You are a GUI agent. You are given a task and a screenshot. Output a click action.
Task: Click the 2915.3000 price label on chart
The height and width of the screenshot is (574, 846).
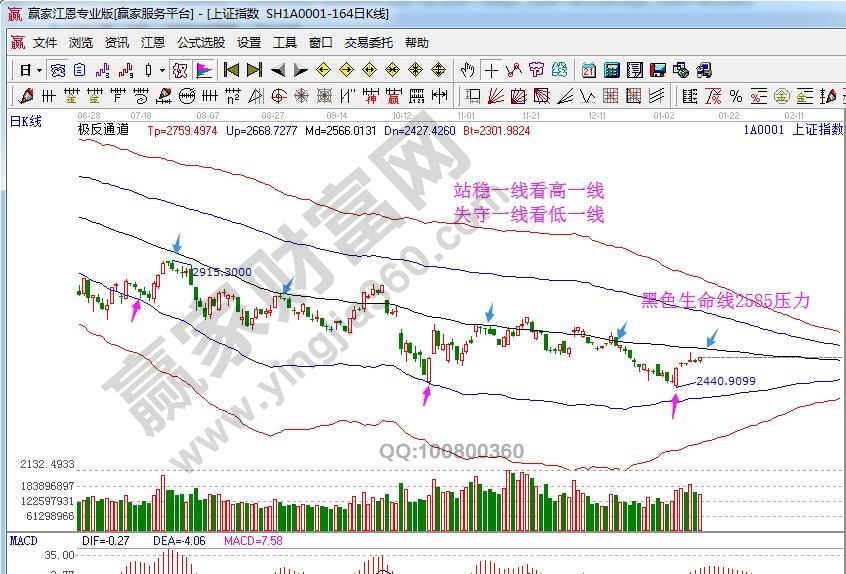[x=220, y=272]
